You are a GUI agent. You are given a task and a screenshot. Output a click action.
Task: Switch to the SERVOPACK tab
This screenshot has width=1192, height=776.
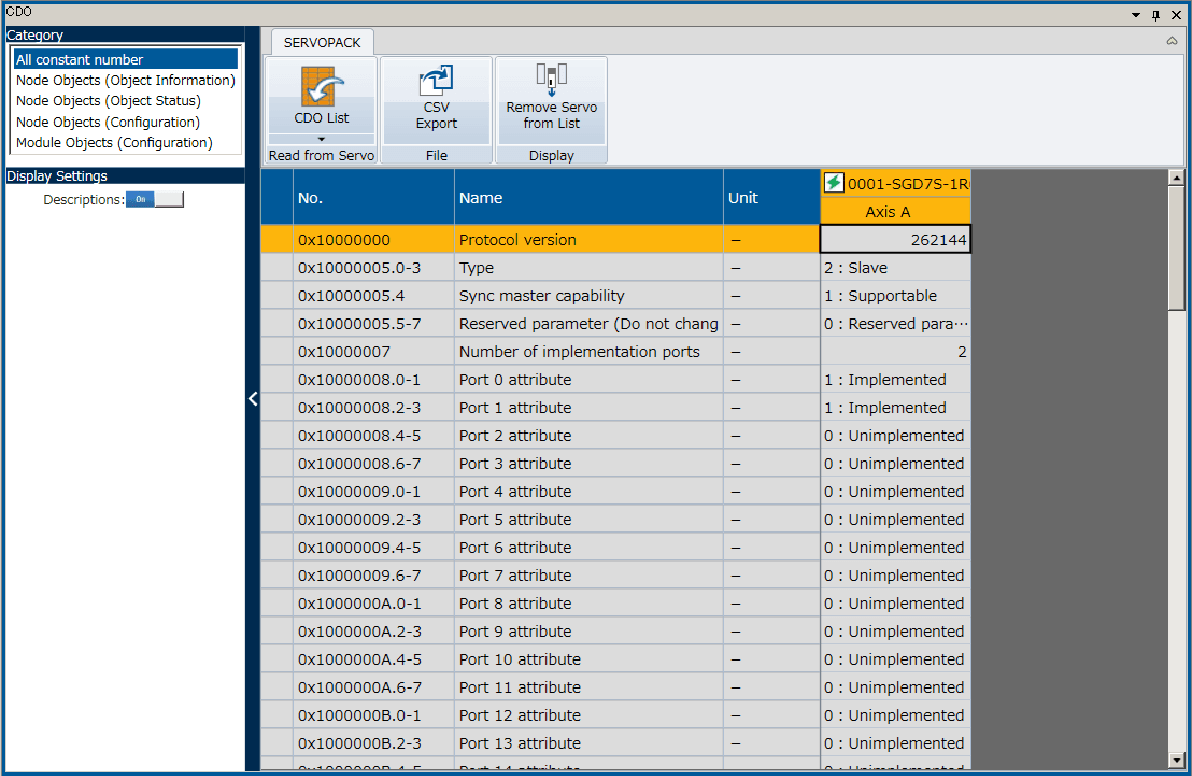coord(321,43)
